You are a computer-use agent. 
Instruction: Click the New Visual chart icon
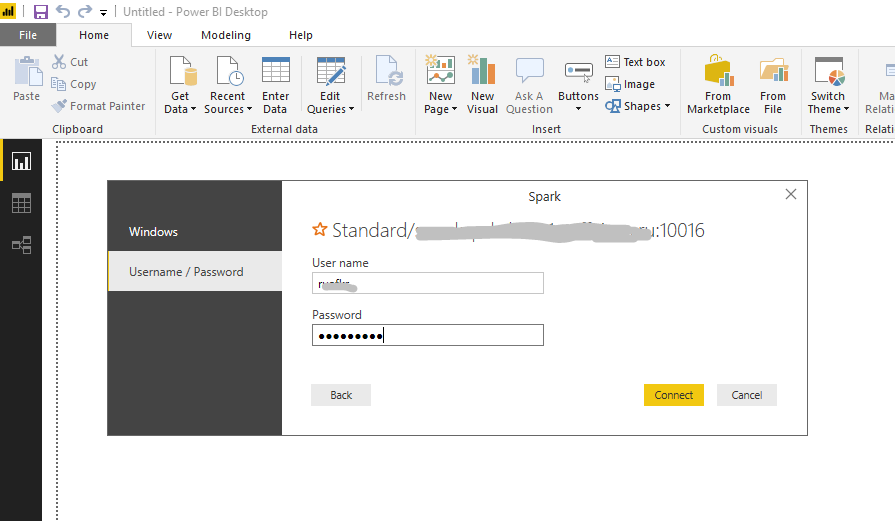482,74
